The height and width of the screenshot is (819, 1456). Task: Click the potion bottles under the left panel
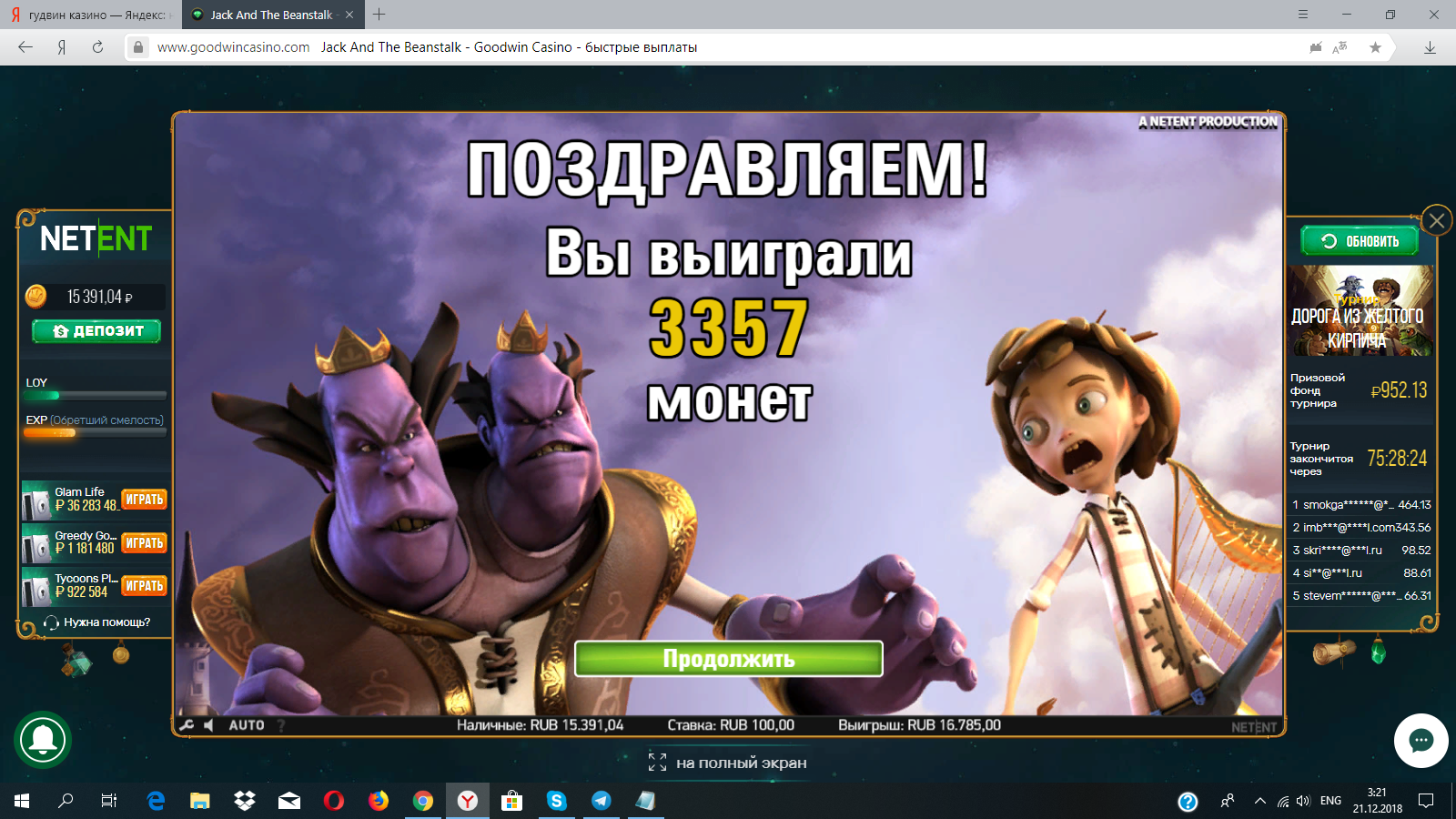click(x=76, y=659)
